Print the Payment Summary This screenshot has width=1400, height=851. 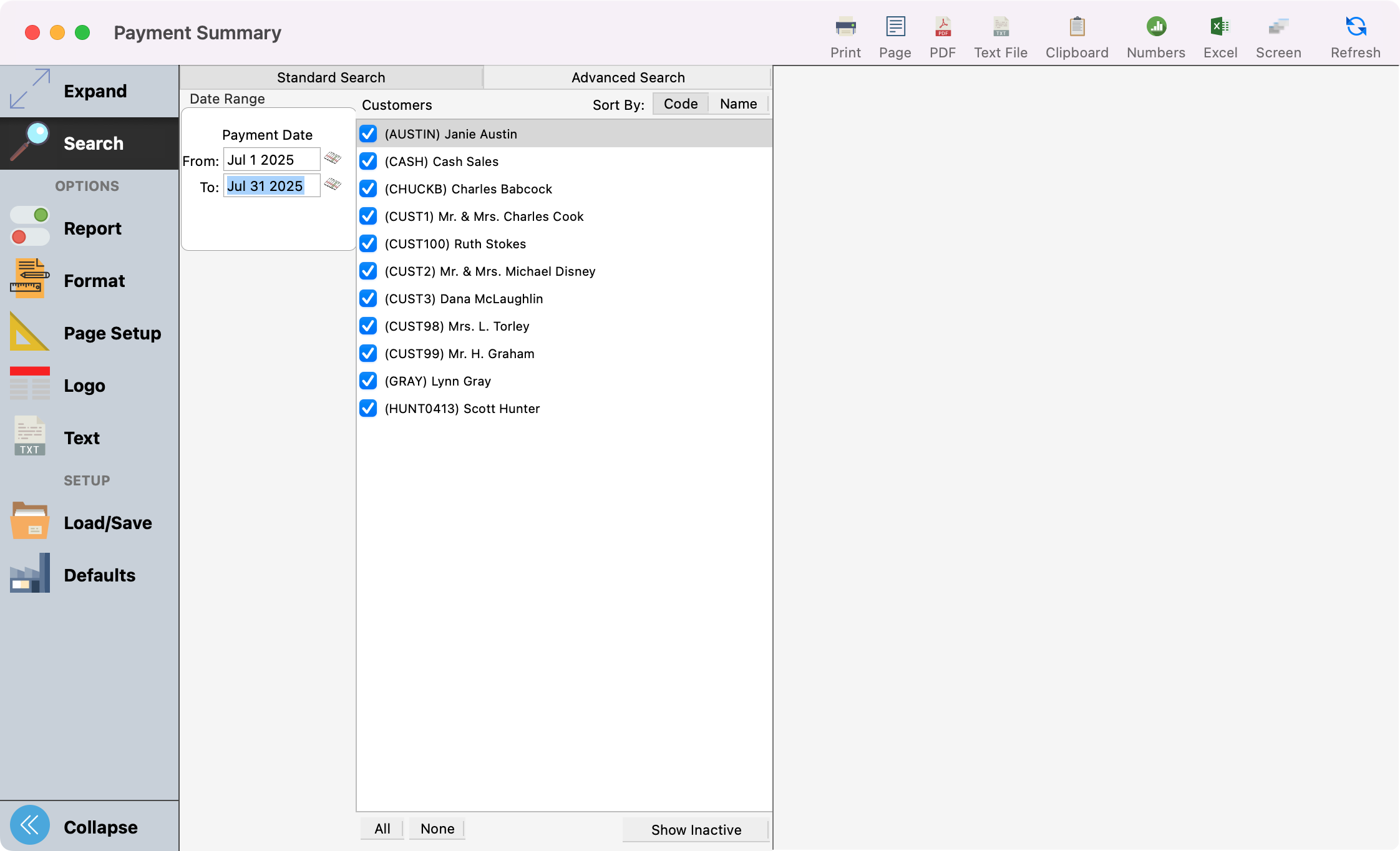[x=845, y=34]
